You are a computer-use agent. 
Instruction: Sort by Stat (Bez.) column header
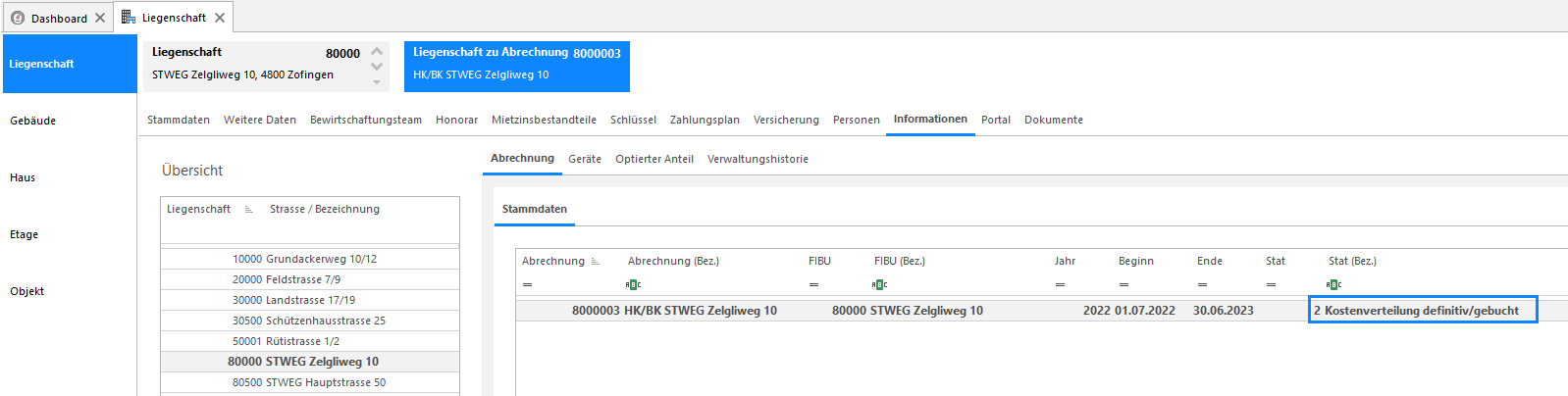click(1352, 261)
